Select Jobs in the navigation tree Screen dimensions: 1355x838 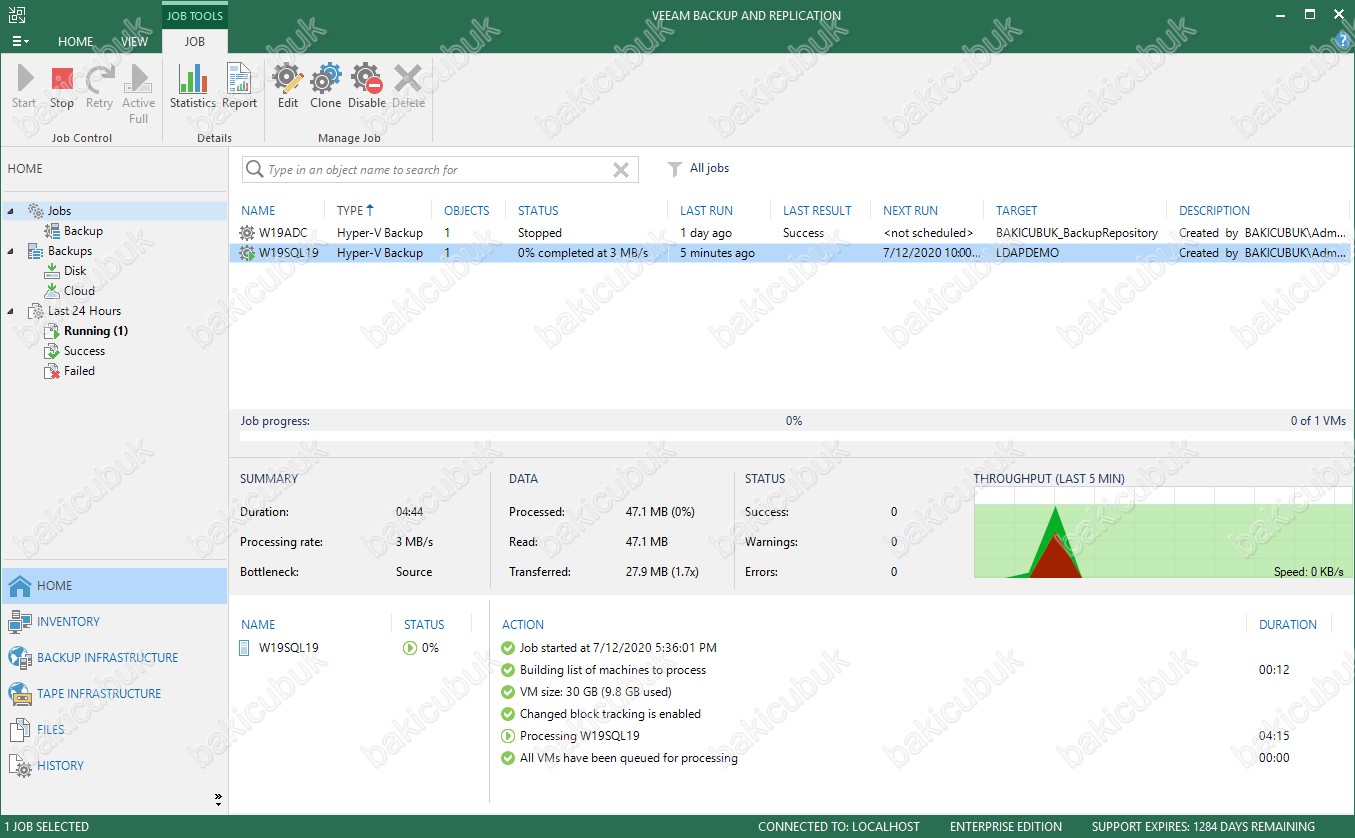(59, 211)
